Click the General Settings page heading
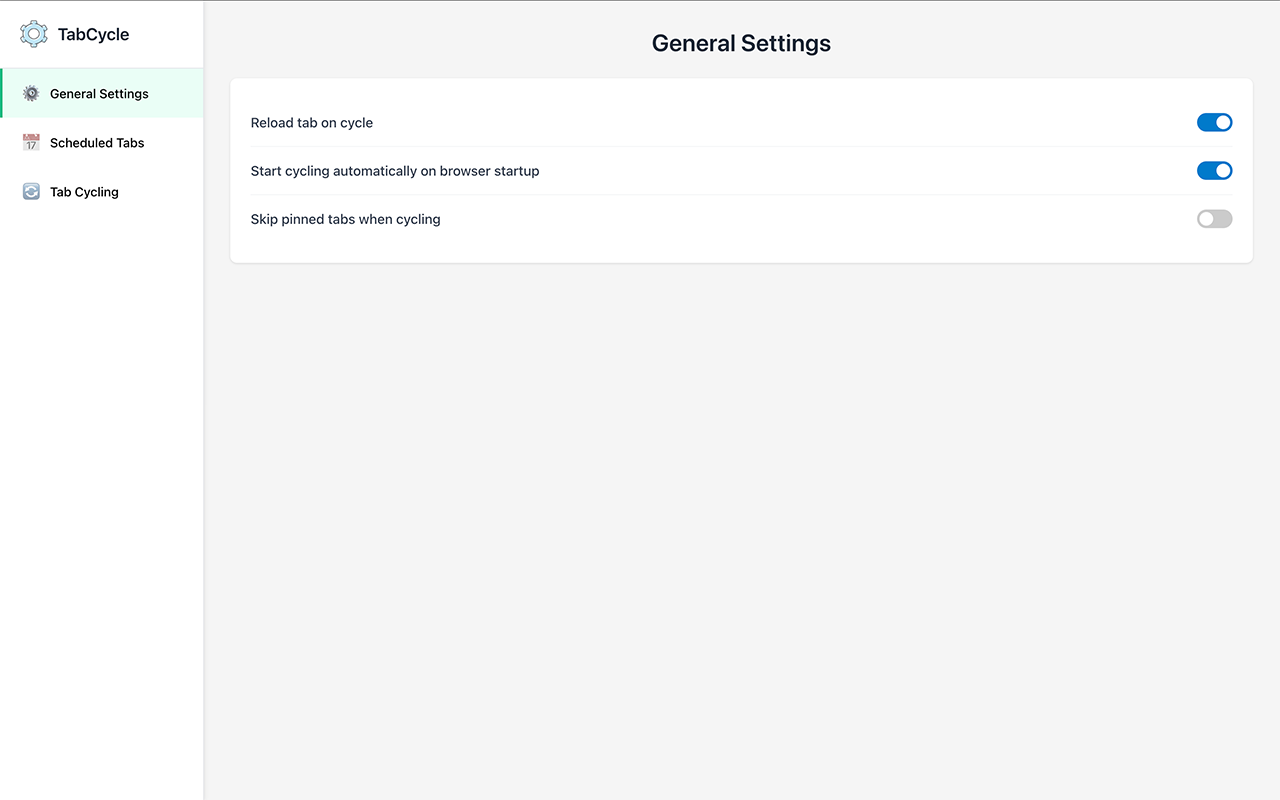The height and width of the screenshot is (800, 1280). (741, 44)
